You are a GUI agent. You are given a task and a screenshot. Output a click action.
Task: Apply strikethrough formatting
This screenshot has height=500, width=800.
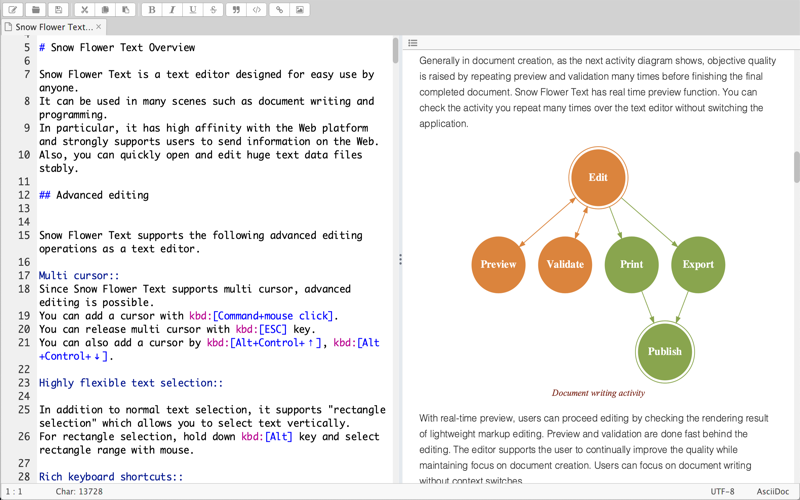(213, 10)
